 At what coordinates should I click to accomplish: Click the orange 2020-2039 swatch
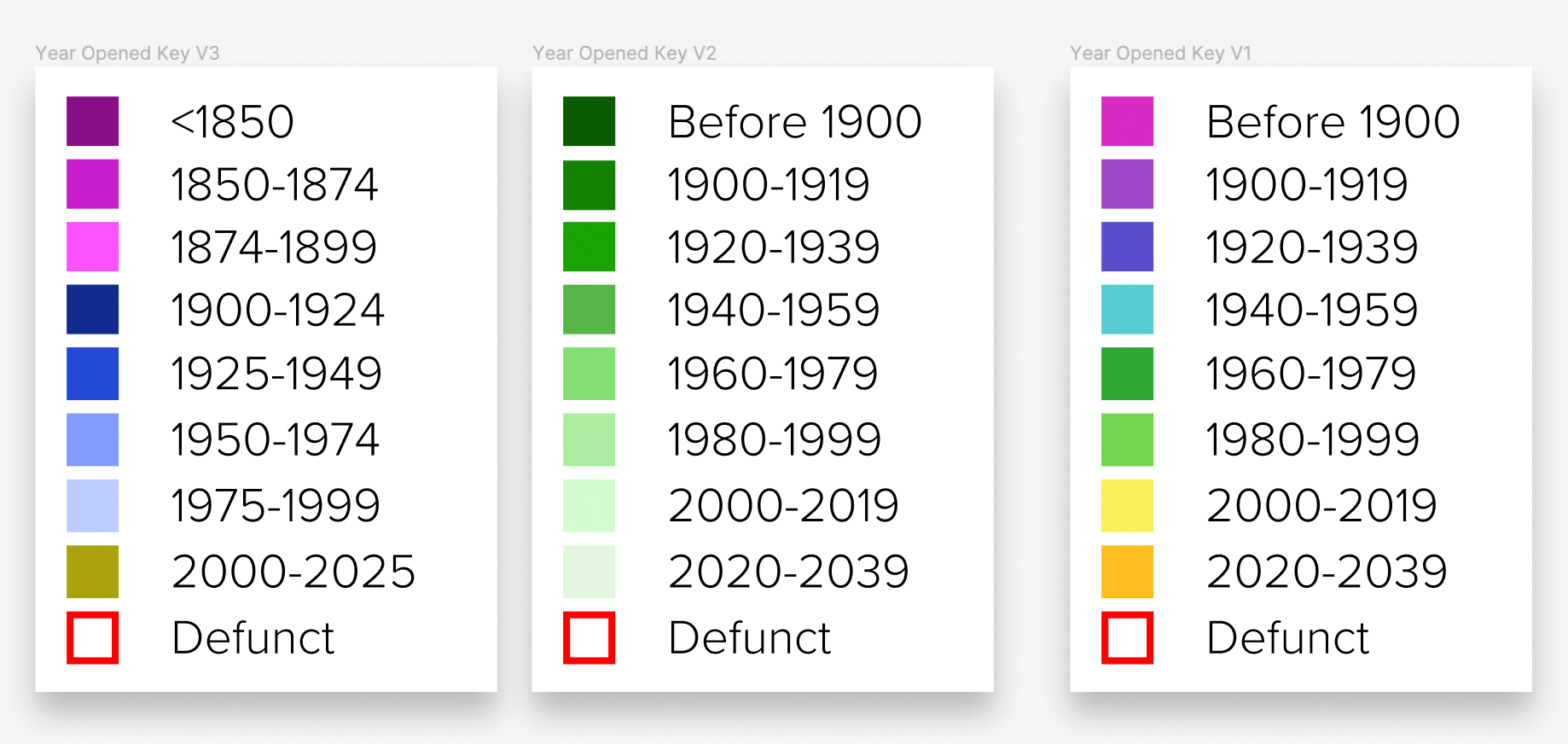tap(1127, 572)
